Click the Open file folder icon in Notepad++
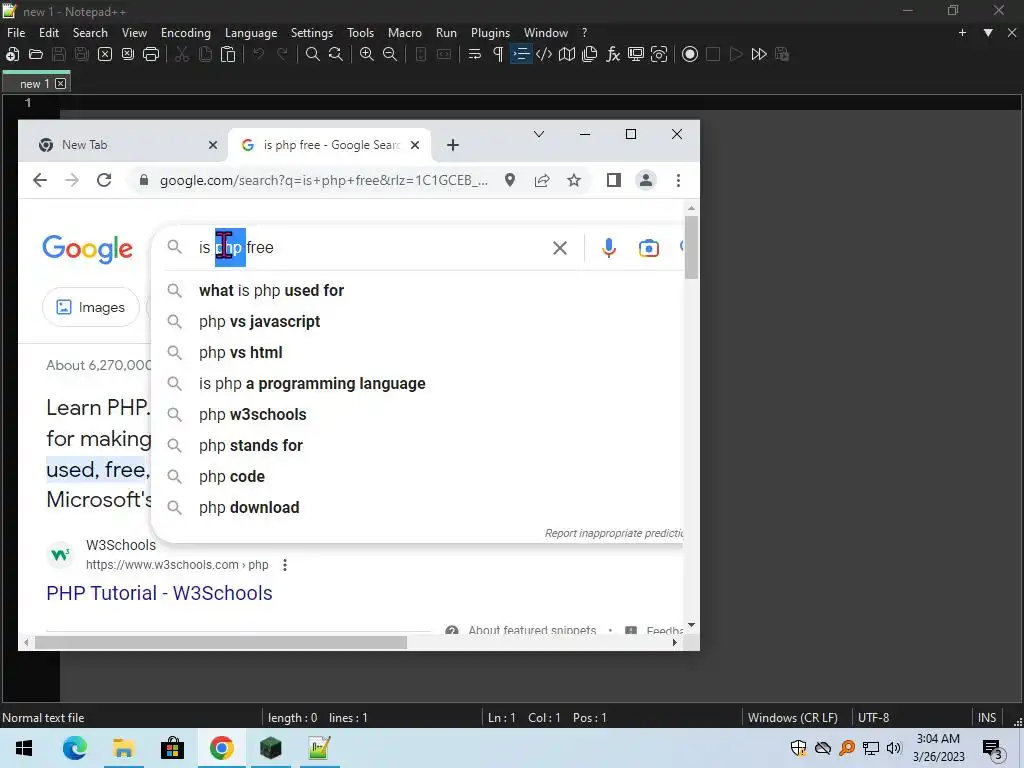 (36, 54)
